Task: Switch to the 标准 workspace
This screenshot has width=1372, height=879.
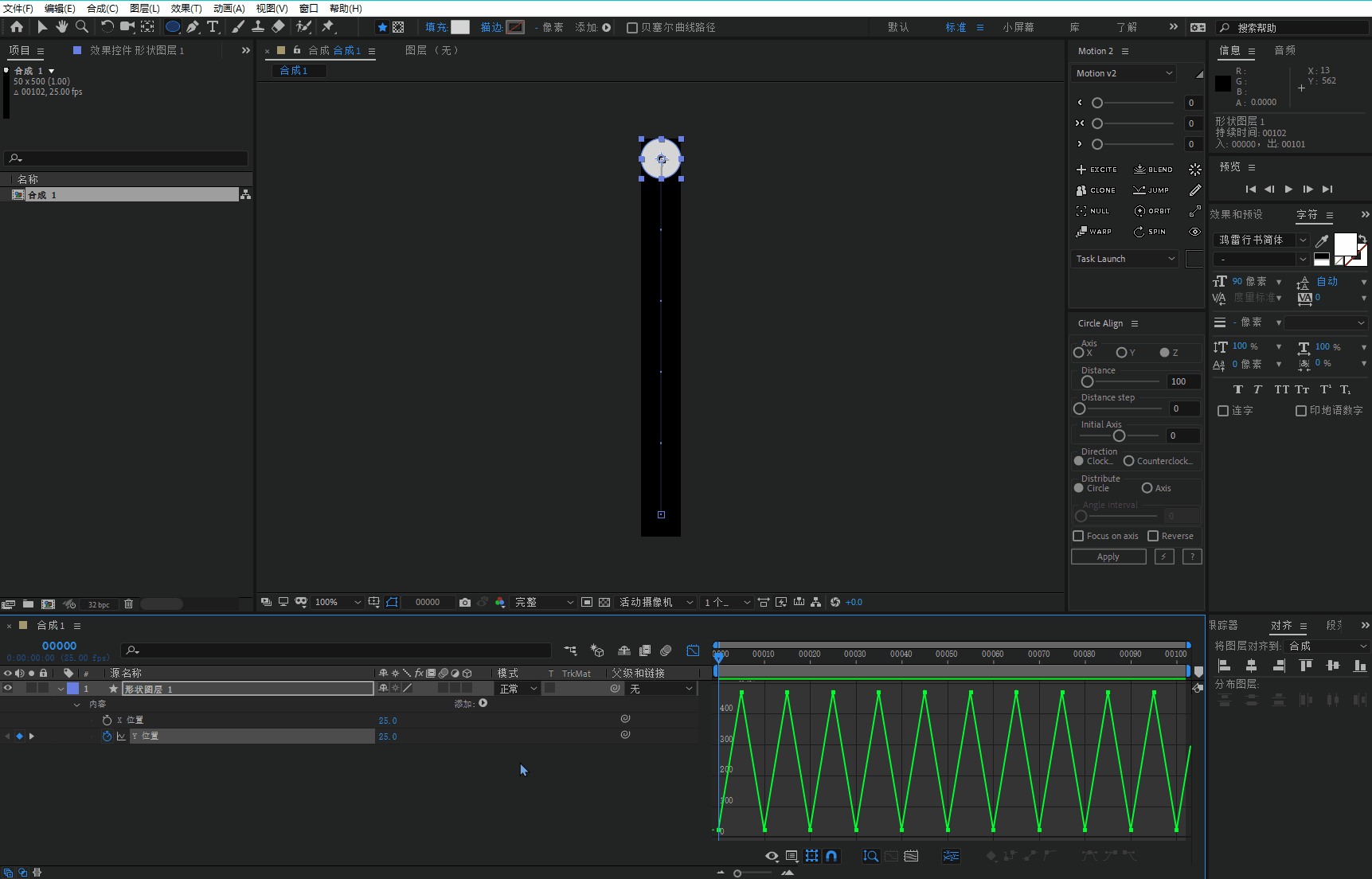Action: [956, 27]
